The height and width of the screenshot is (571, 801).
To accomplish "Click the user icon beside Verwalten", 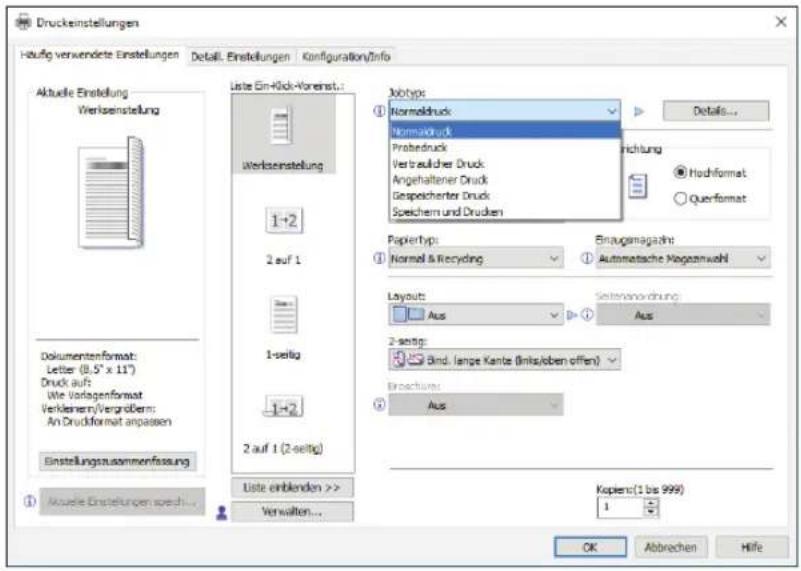I will [x=222, y=512].
